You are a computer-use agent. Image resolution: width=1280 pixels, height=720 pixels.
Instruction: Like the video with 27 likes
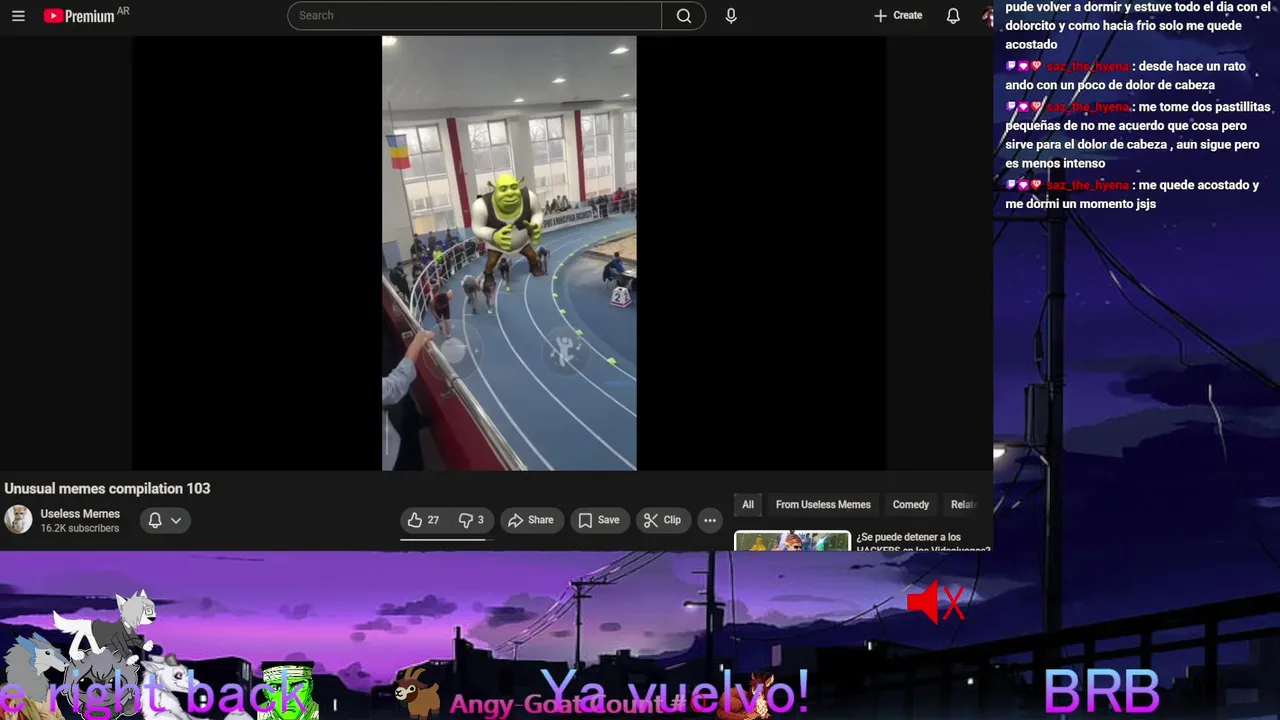coord(423,520)
